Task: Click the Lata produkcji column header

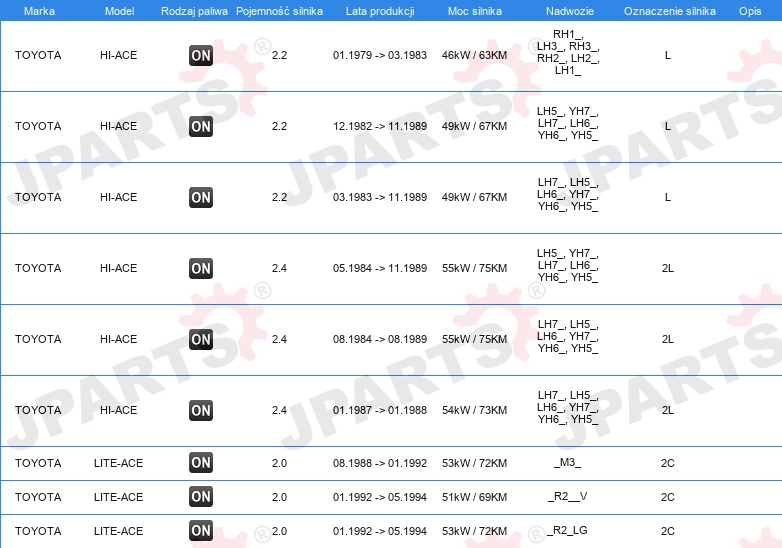Action: click(x=380, y=11)
